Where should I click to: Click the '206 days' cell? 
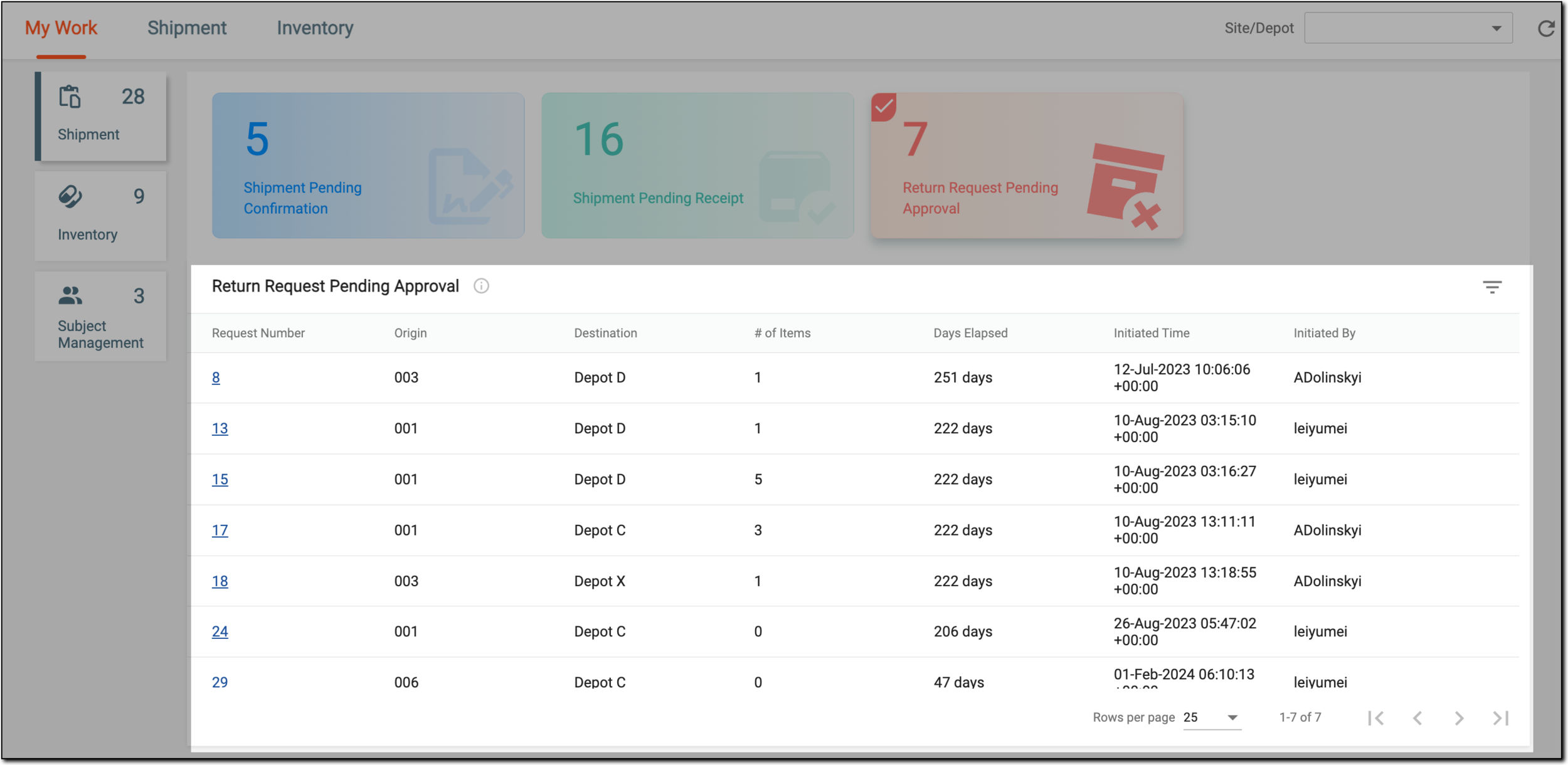pos(963,632)
